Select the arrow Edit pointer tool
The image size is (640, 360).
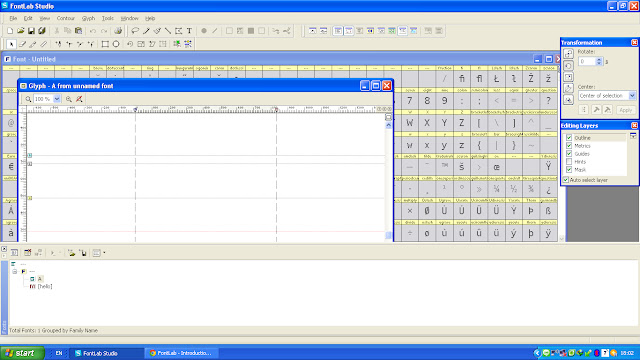point(11,44)
